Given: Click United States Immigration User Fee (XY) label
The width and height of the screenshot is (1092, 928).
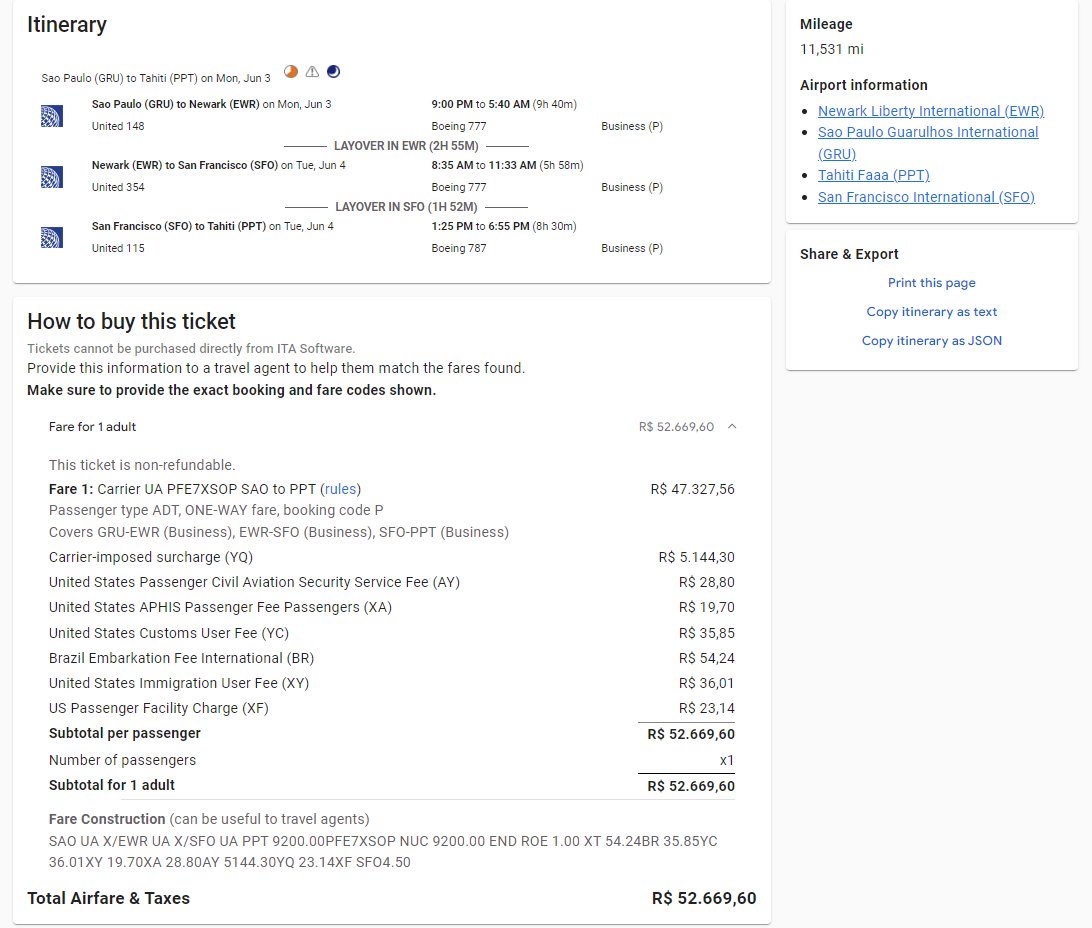Looking at the screenshot, I should [x=178, y=683].
